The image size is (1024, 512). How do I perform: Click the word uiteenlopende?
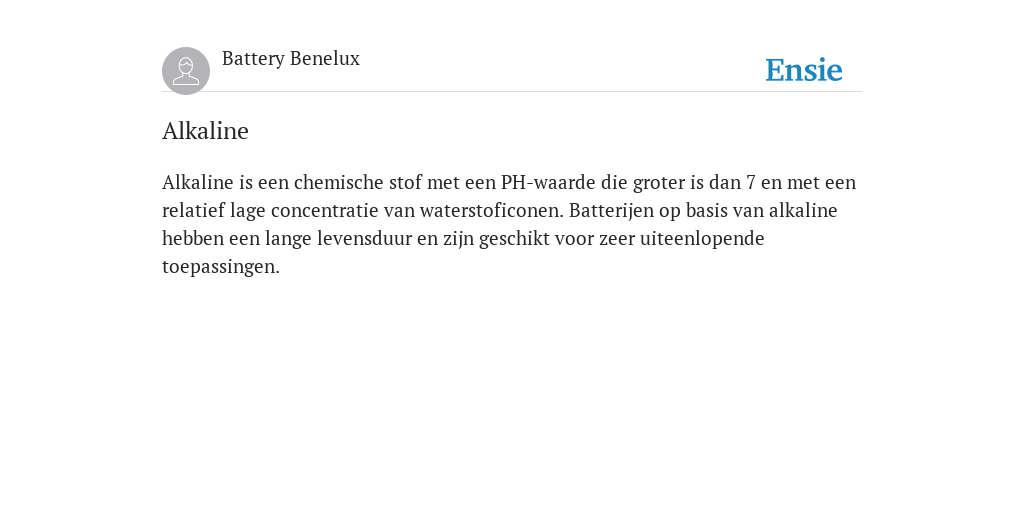click(701, 239)
